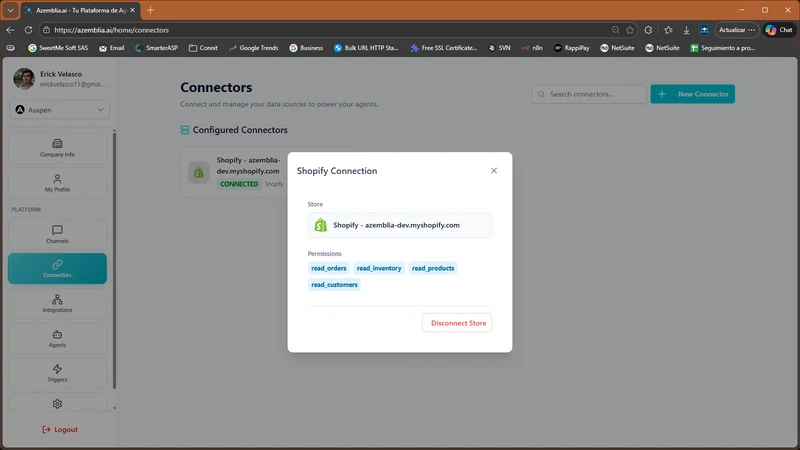The width and height of the screenshot is (800, 450).
Task: Click the browser back arrow
Action: click(x=10, y=30)
